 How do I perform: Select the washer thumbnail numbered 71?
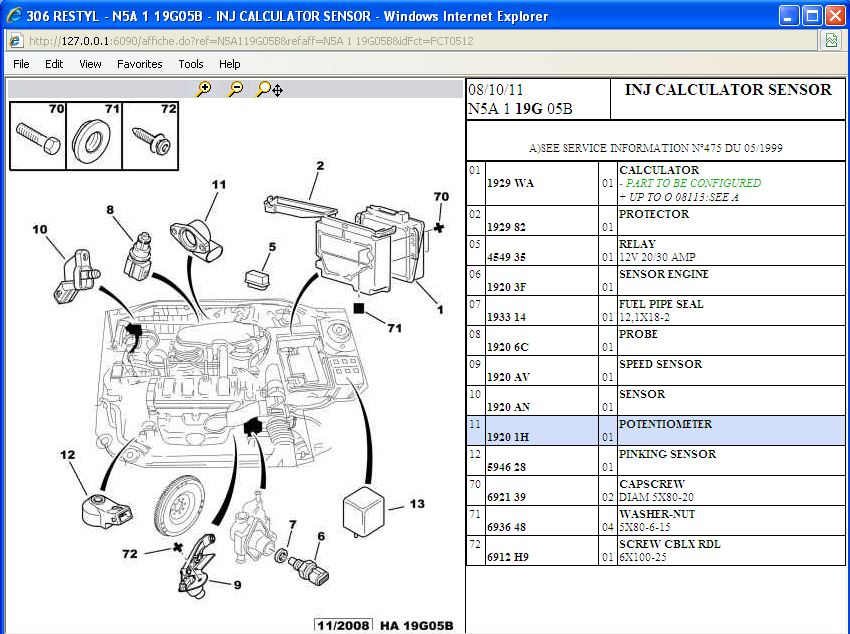(94, 136)
